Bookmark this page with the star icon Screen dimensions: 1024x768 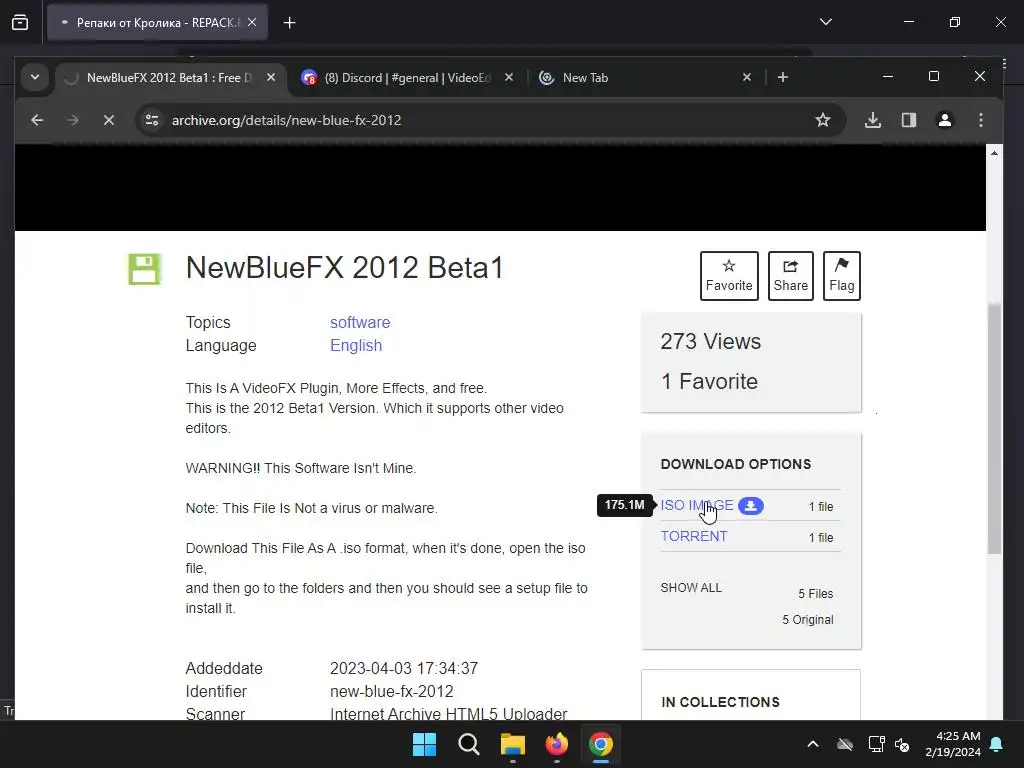(x=823, y=120)
